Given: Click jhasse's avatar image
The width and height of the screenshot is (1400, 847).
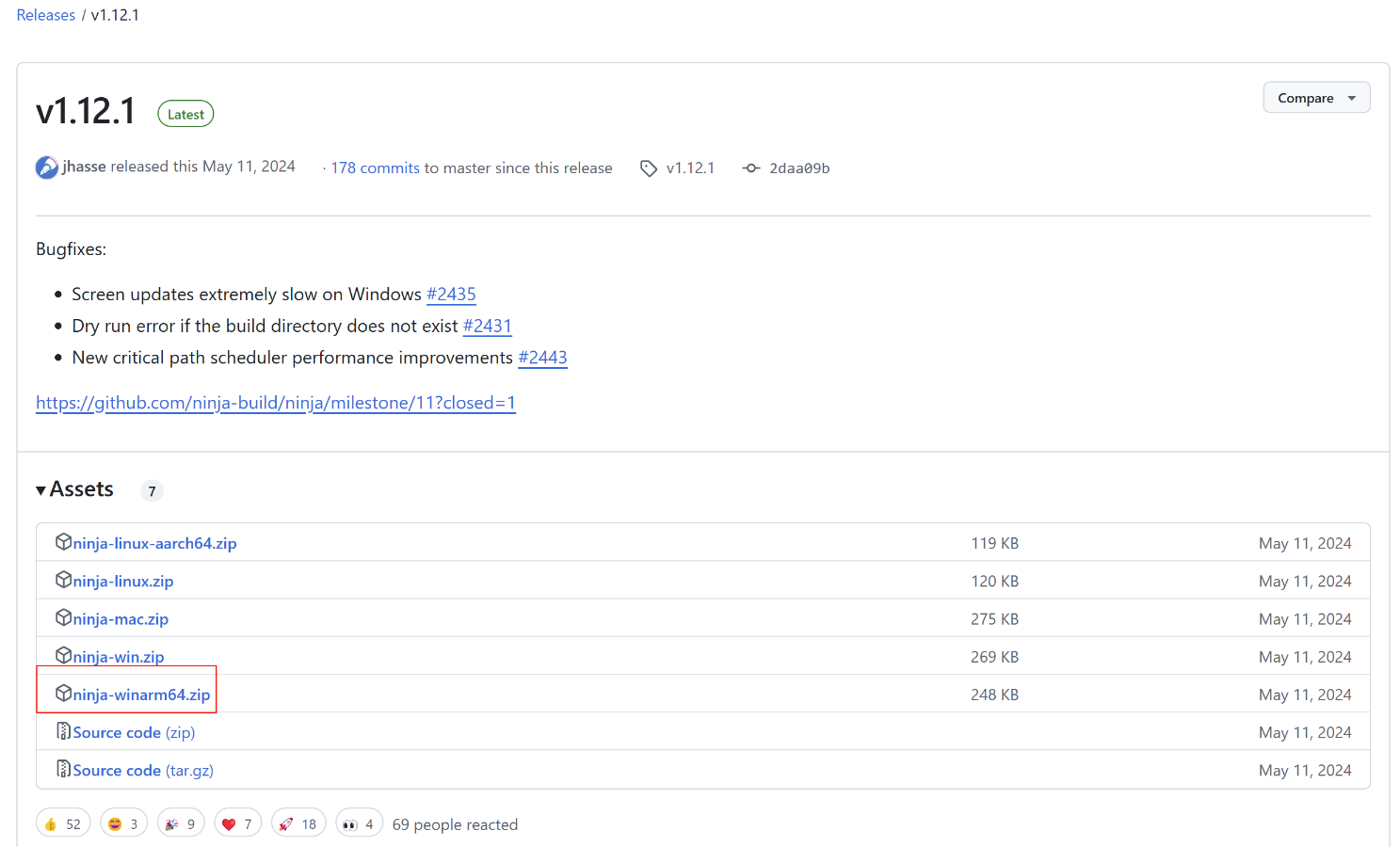Looking at the screenshot, I should [x=47, y=168].
